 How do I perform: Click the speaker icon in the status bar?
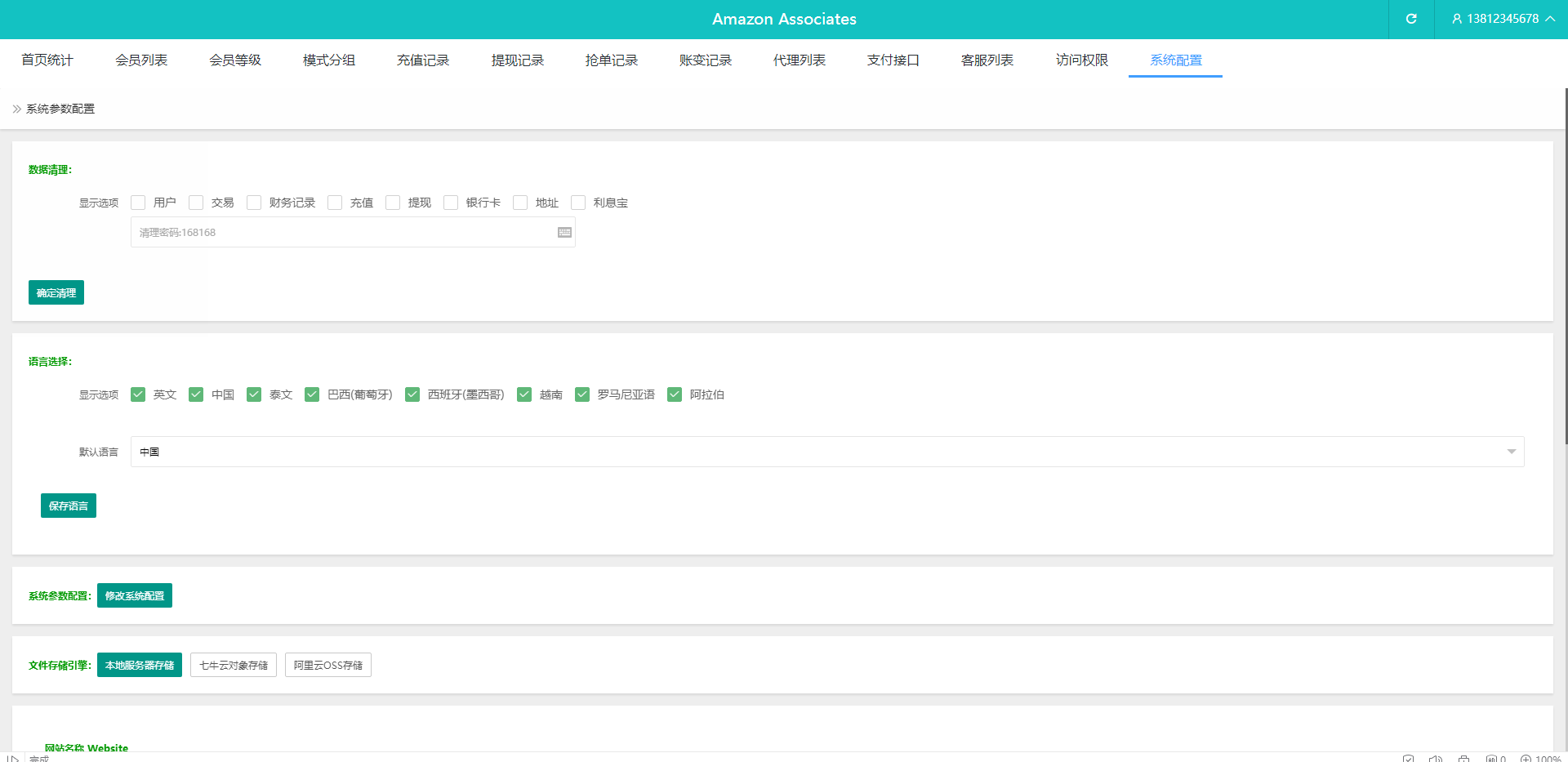click(1436, 758)
